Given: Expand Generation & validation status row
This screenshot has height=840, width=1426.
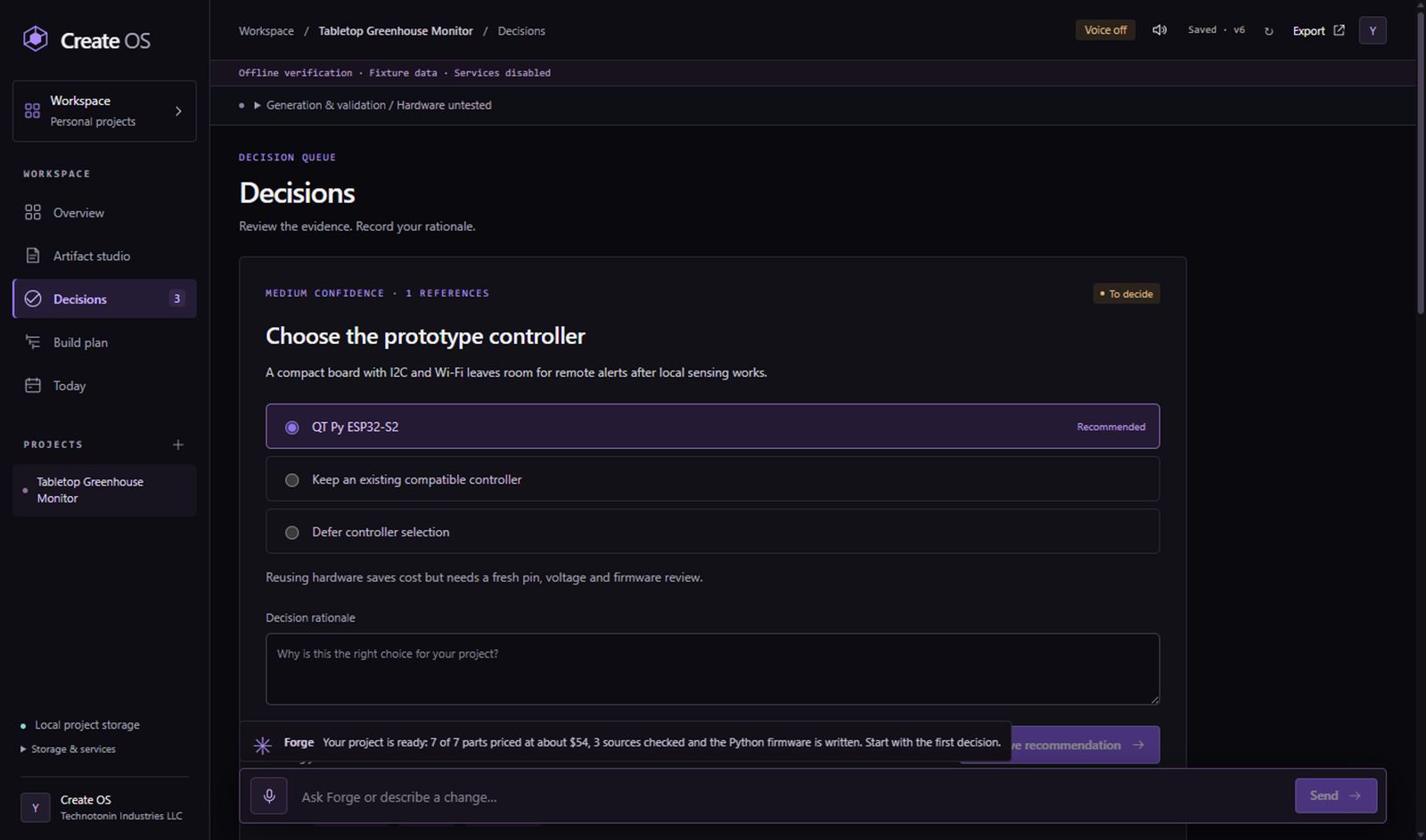Looking at the screenshot, I should (x=373, y=105).
